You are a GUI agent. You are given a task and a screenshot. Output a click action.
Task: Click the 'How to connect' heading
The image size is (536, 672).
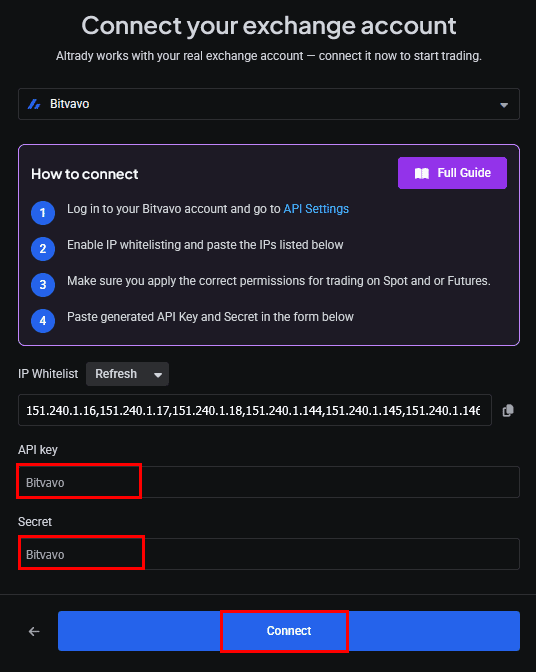pos(84,174)
